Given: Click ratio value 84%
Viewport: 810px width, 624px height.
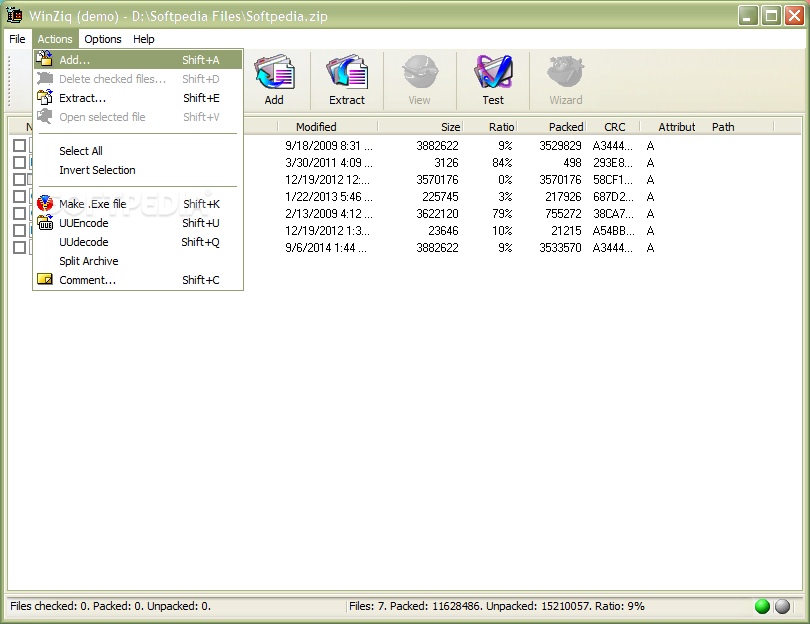Looking at the screenshot, I should (502, 163).
